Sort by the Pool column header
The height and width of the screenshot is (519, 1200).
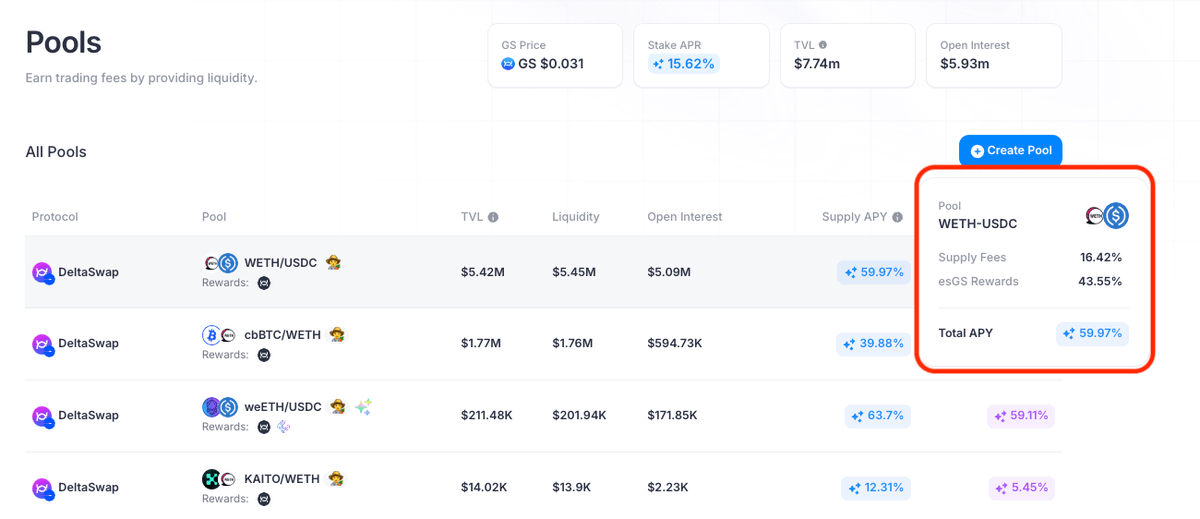214,217
